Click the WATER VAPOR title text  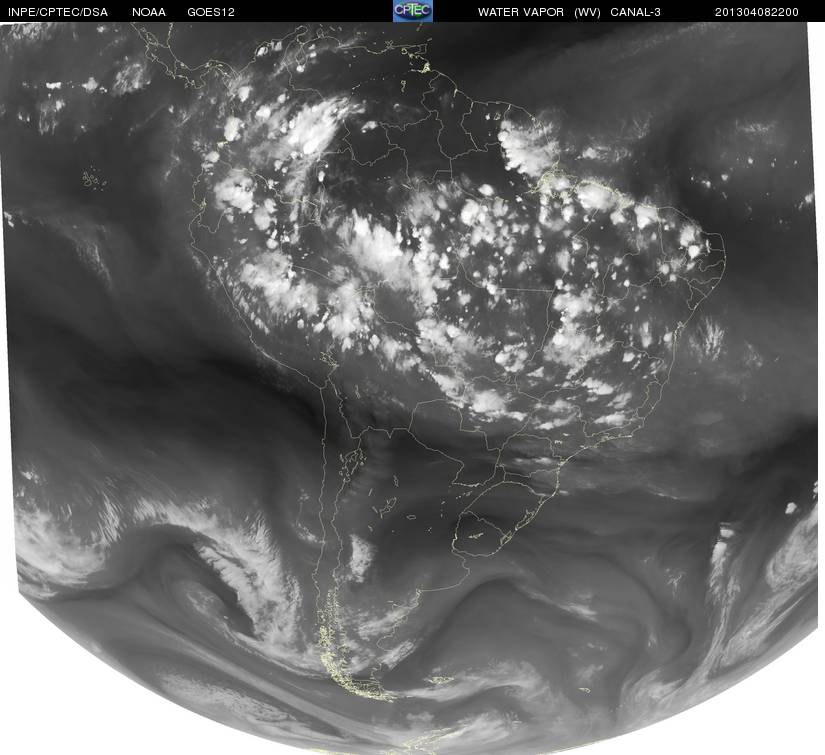pyautogui.click(x=521, y=12)
